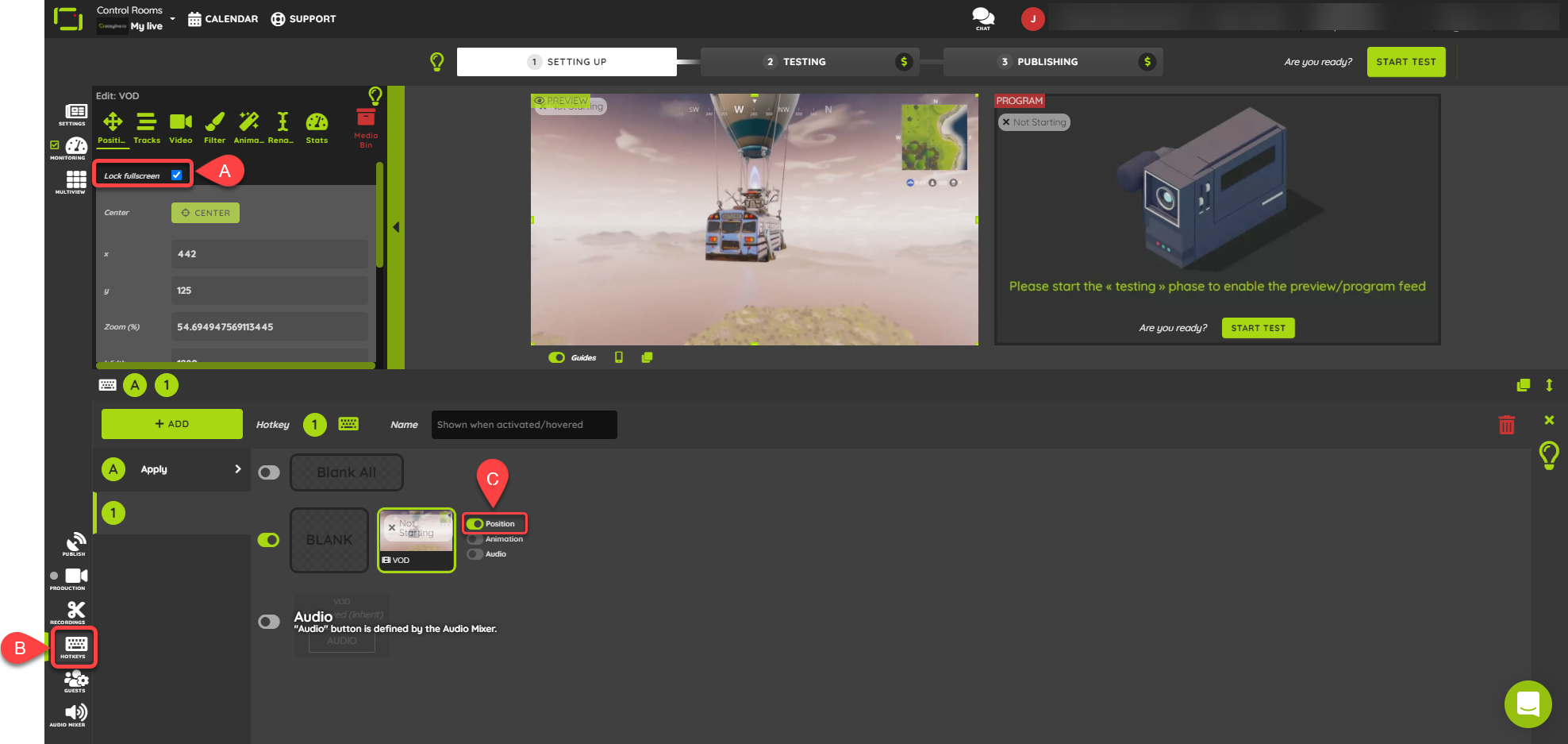
Task: Click the top START TEST button
Action: pyautogui.click(x=1406, y=62)
